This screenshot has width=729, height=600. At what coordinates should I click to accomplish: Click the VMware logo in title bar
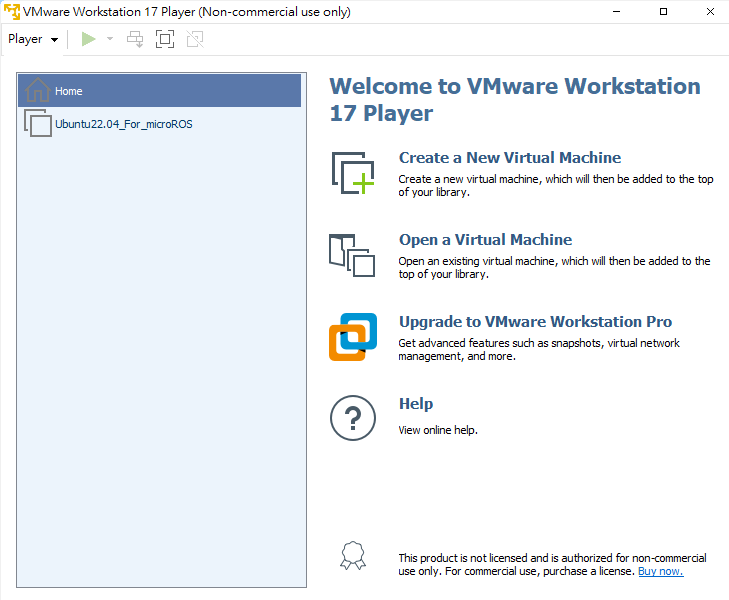pyautogui.click(x=12, y=12)
